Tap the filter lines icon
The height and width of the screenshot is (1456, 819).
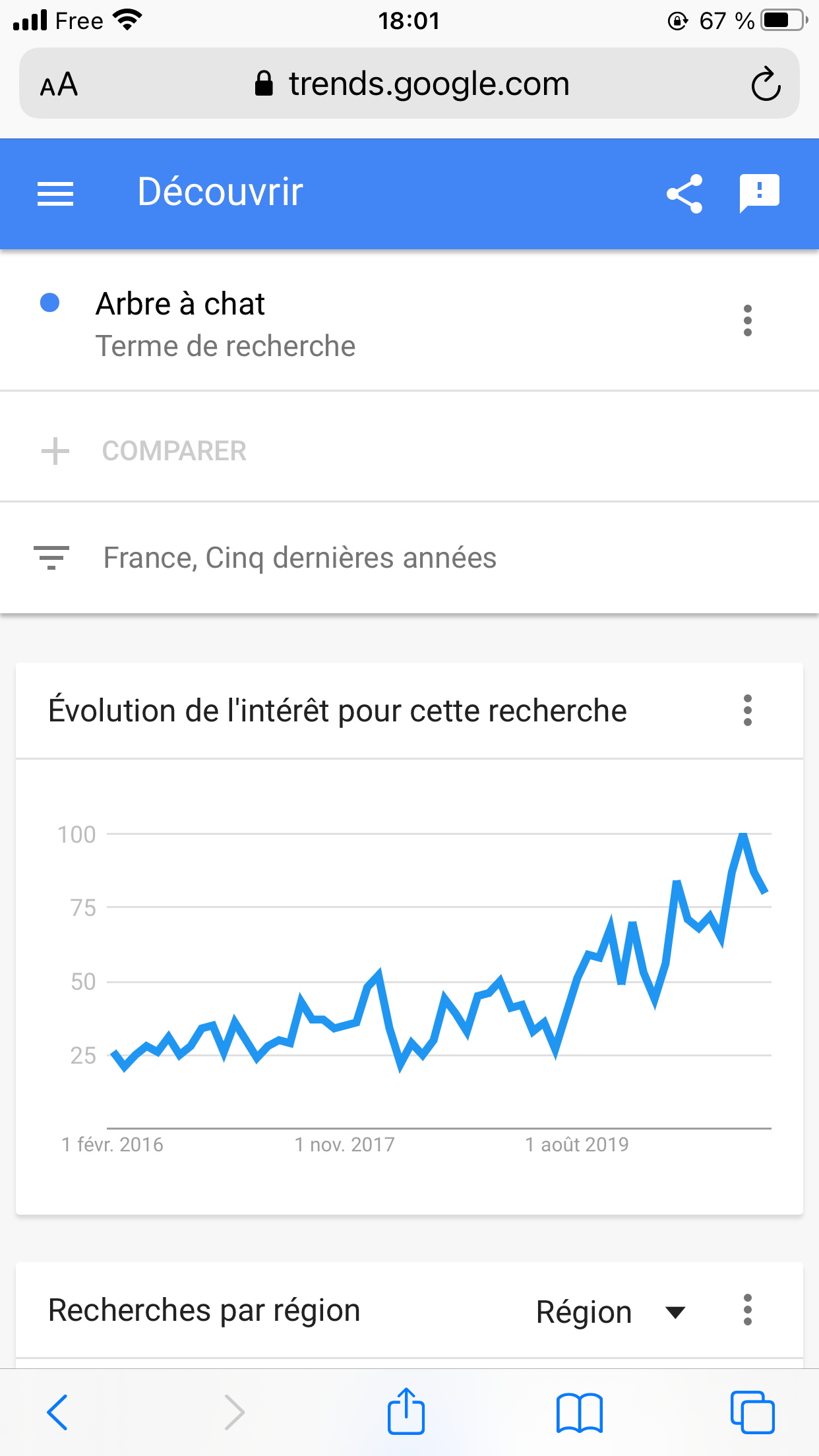pyautogui.click(x=51, y=558)
